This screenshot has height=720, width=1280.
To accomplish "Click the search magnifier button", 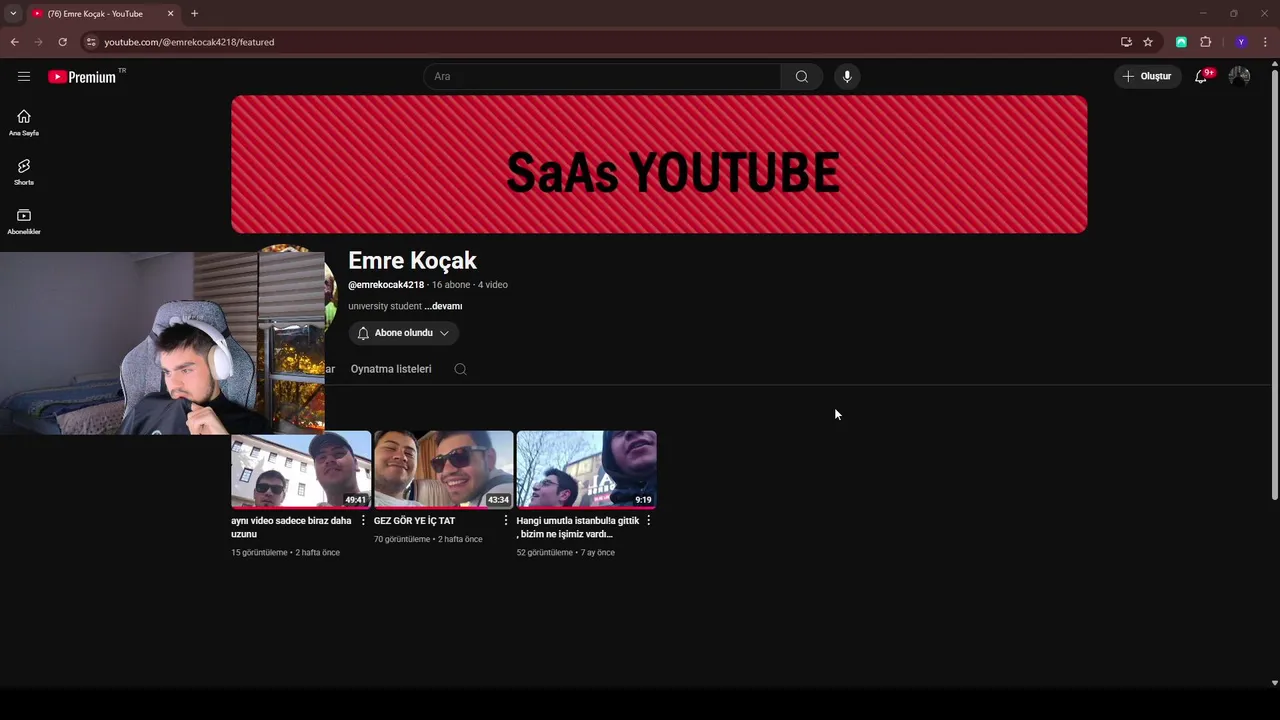I will (801, 76).
